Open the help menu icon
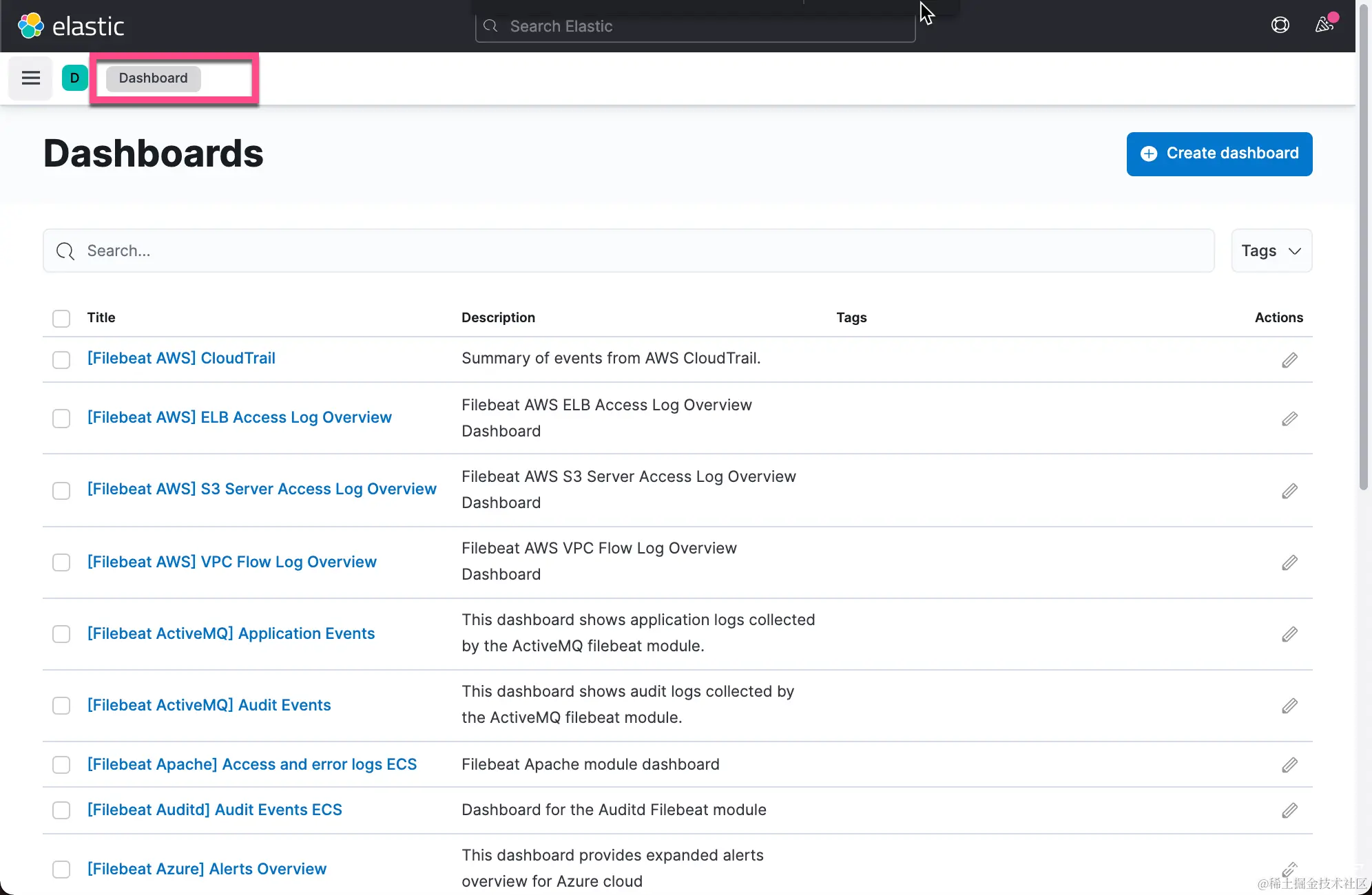 (x=1280, y=25)
